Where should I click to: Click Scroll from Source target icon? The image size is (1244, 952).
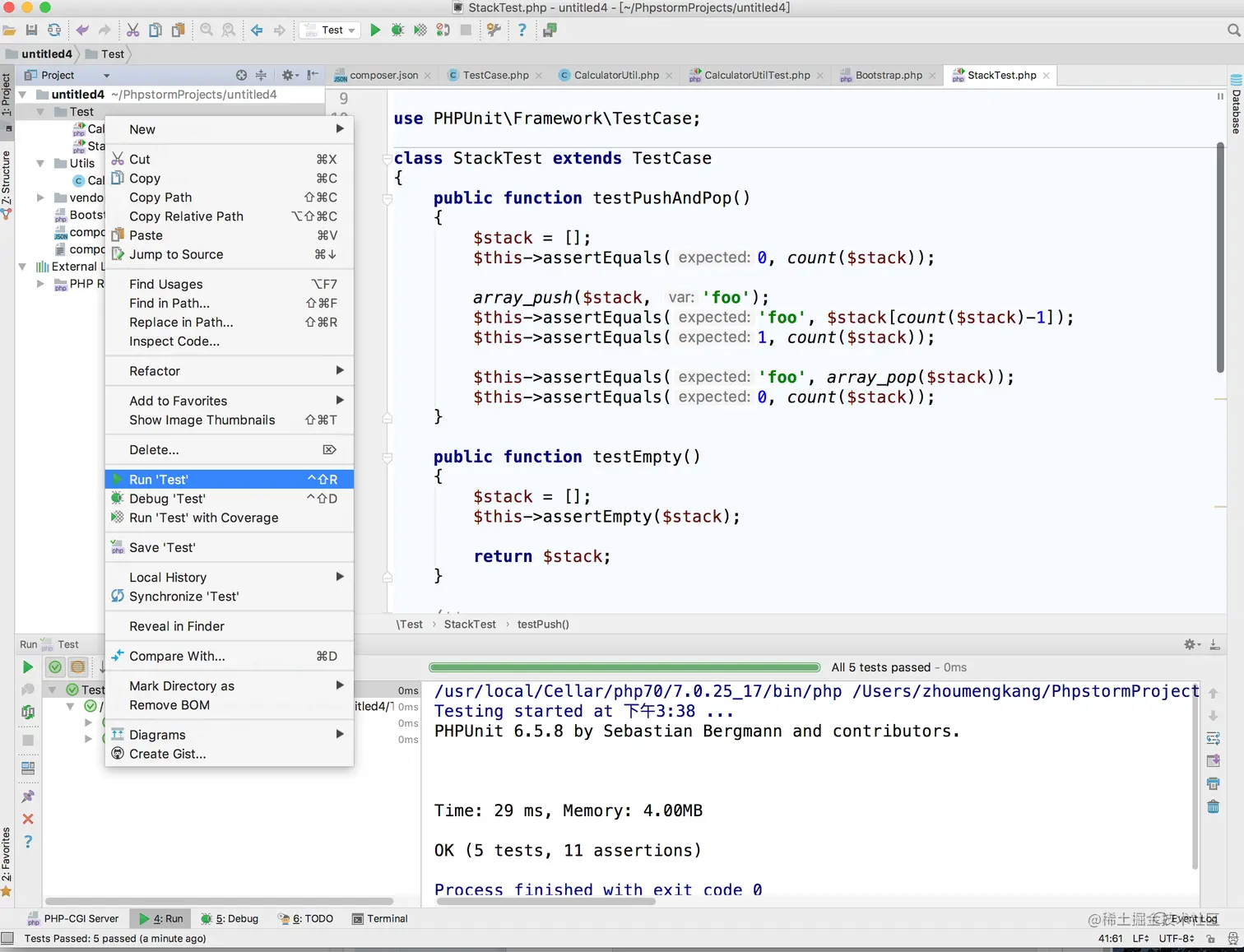(x=241, y=75)
